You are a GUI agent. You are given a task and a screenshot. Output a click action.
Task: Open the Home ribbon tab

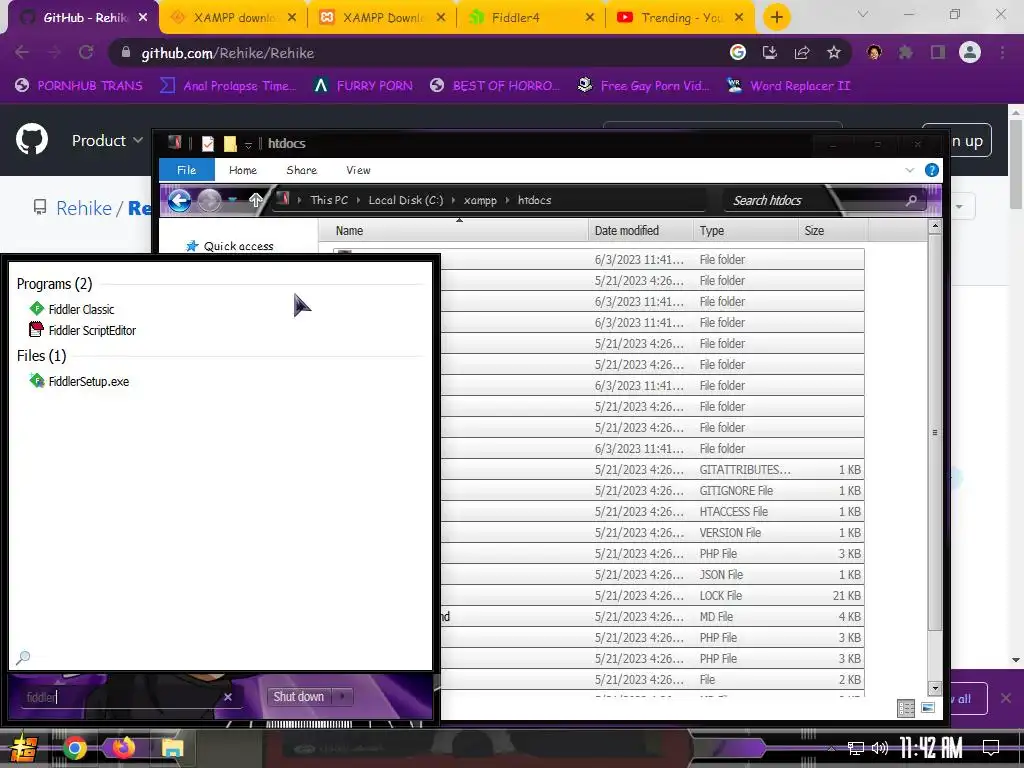point(243,170)
